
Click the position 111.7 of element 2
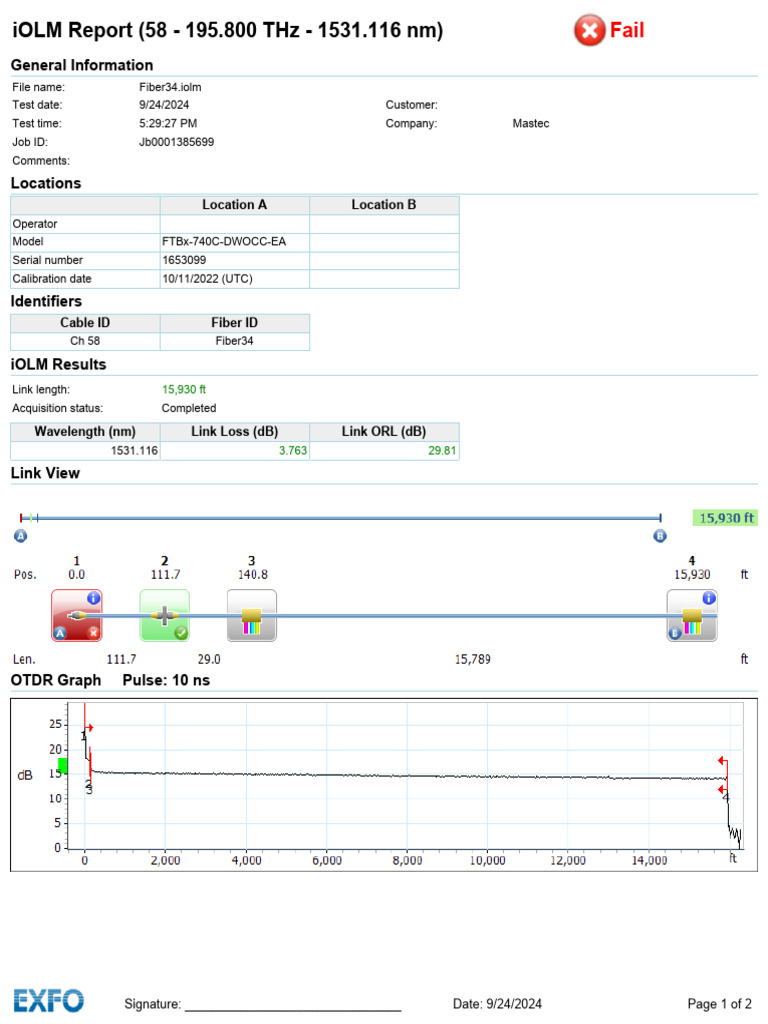coord(165,575)
